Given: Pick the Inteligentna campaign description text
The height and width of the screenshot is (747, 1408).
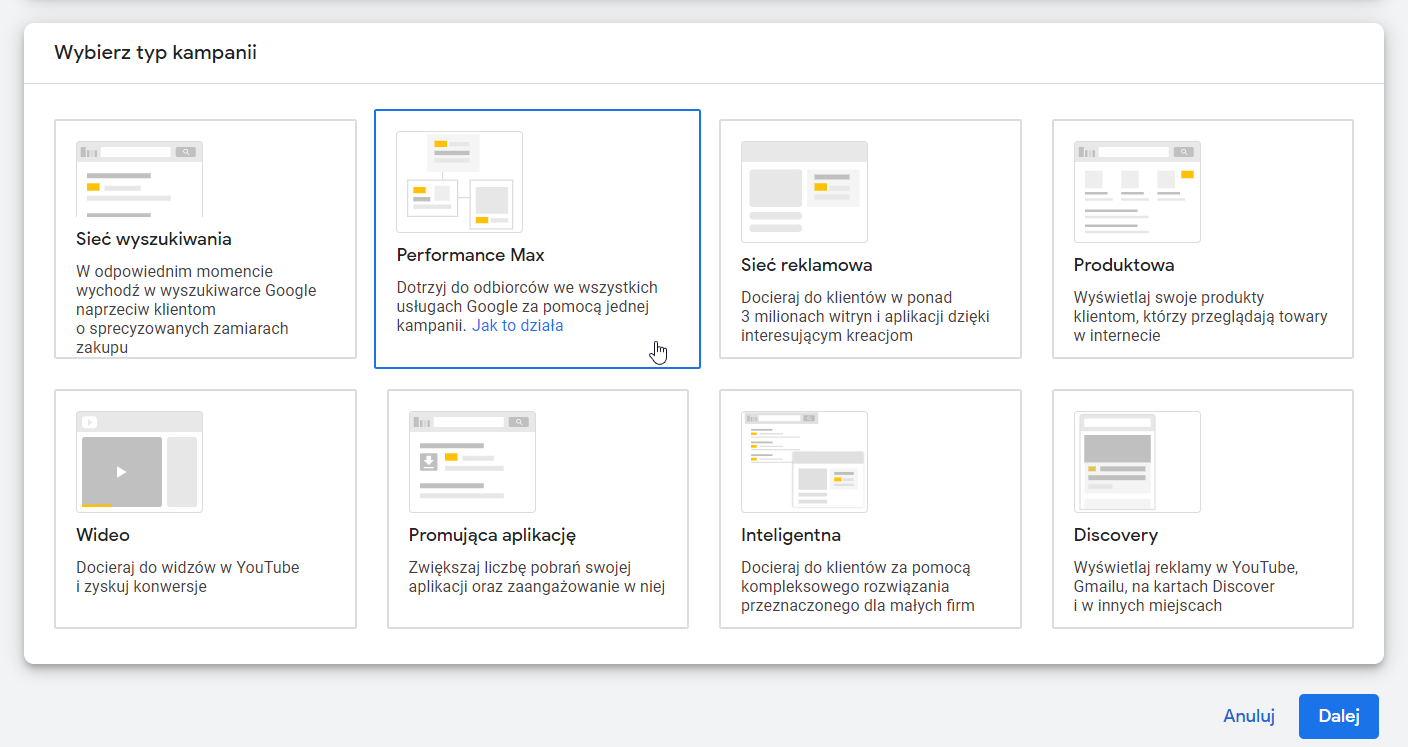Looking at the screenshot, I should (858, 586).
